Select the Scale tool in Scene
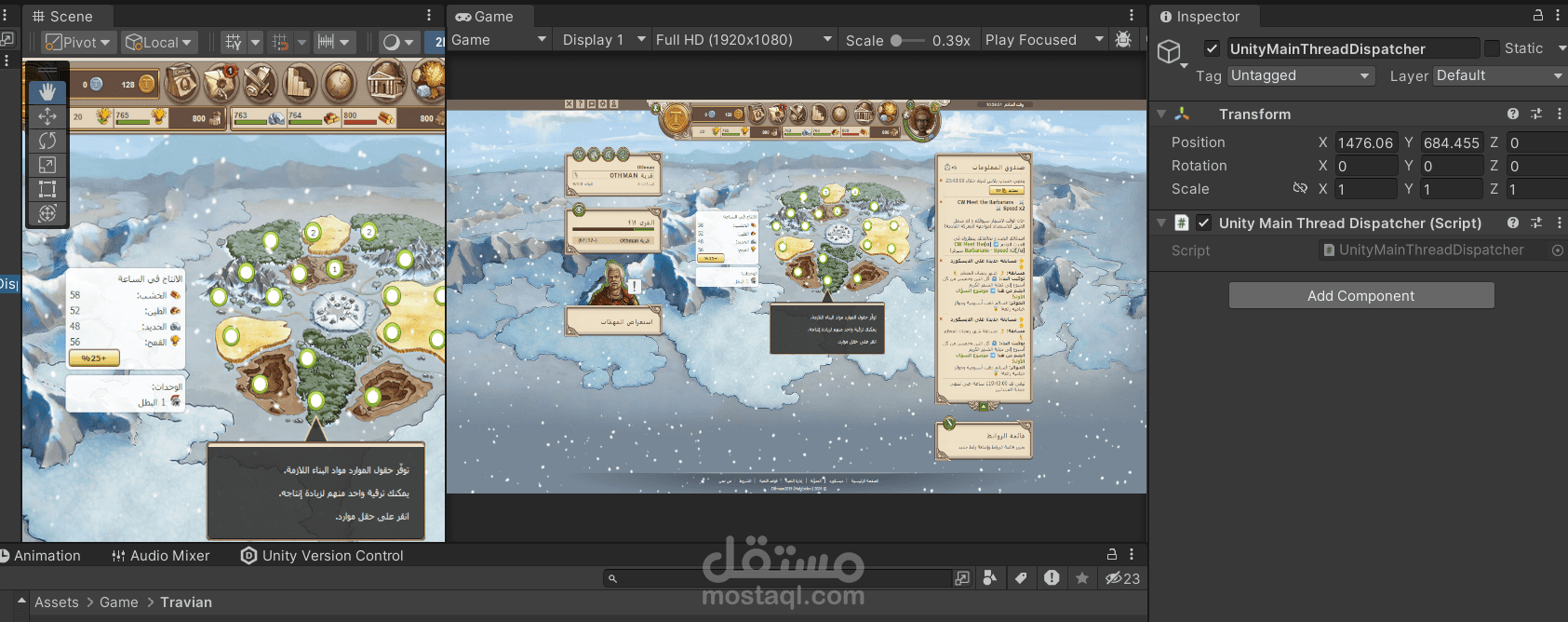 pyautogui.click(x=47, y=165)
